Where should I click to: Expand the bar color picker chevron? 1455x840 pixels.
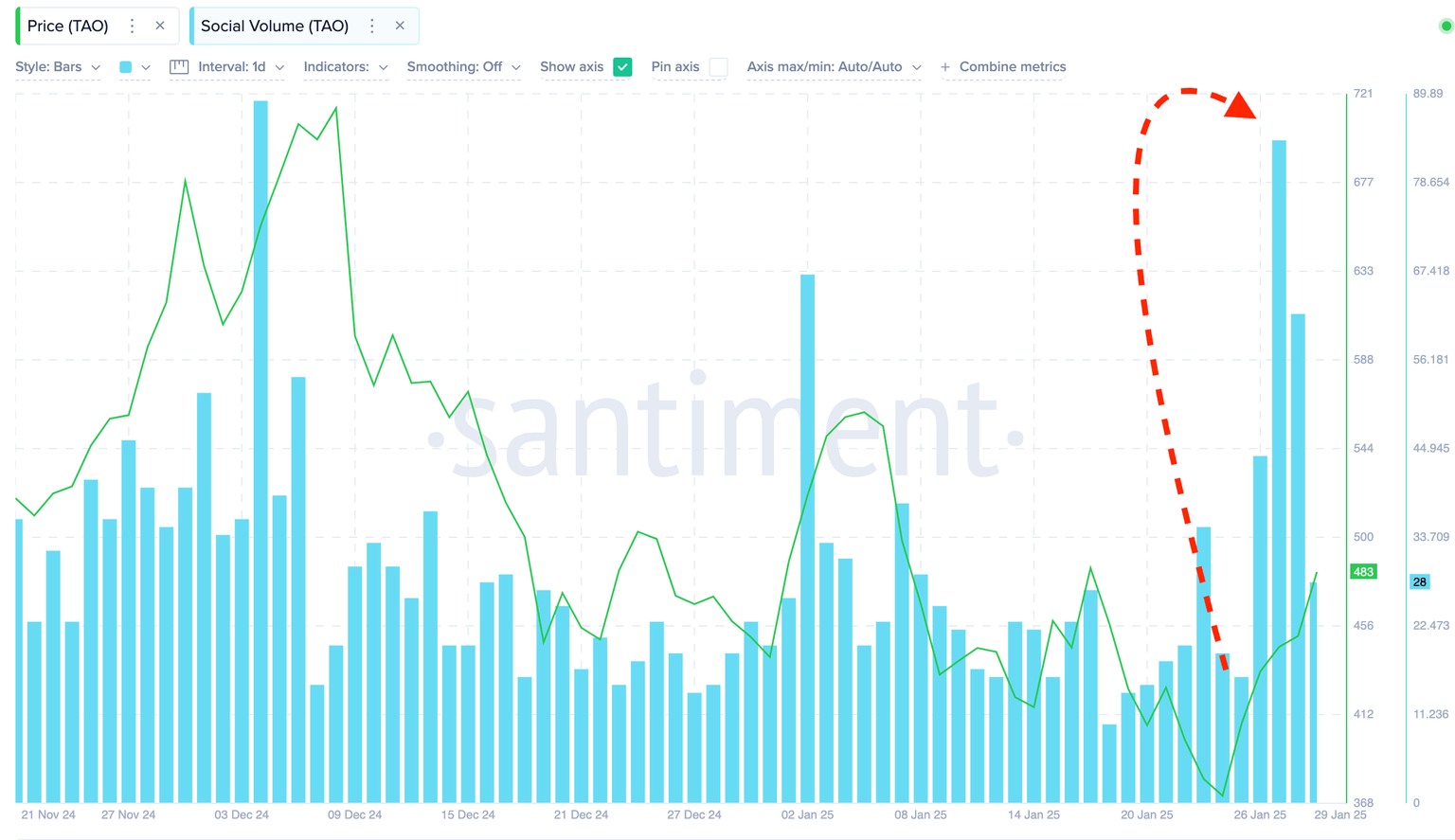pyautogui.click(x=146, y=67)
